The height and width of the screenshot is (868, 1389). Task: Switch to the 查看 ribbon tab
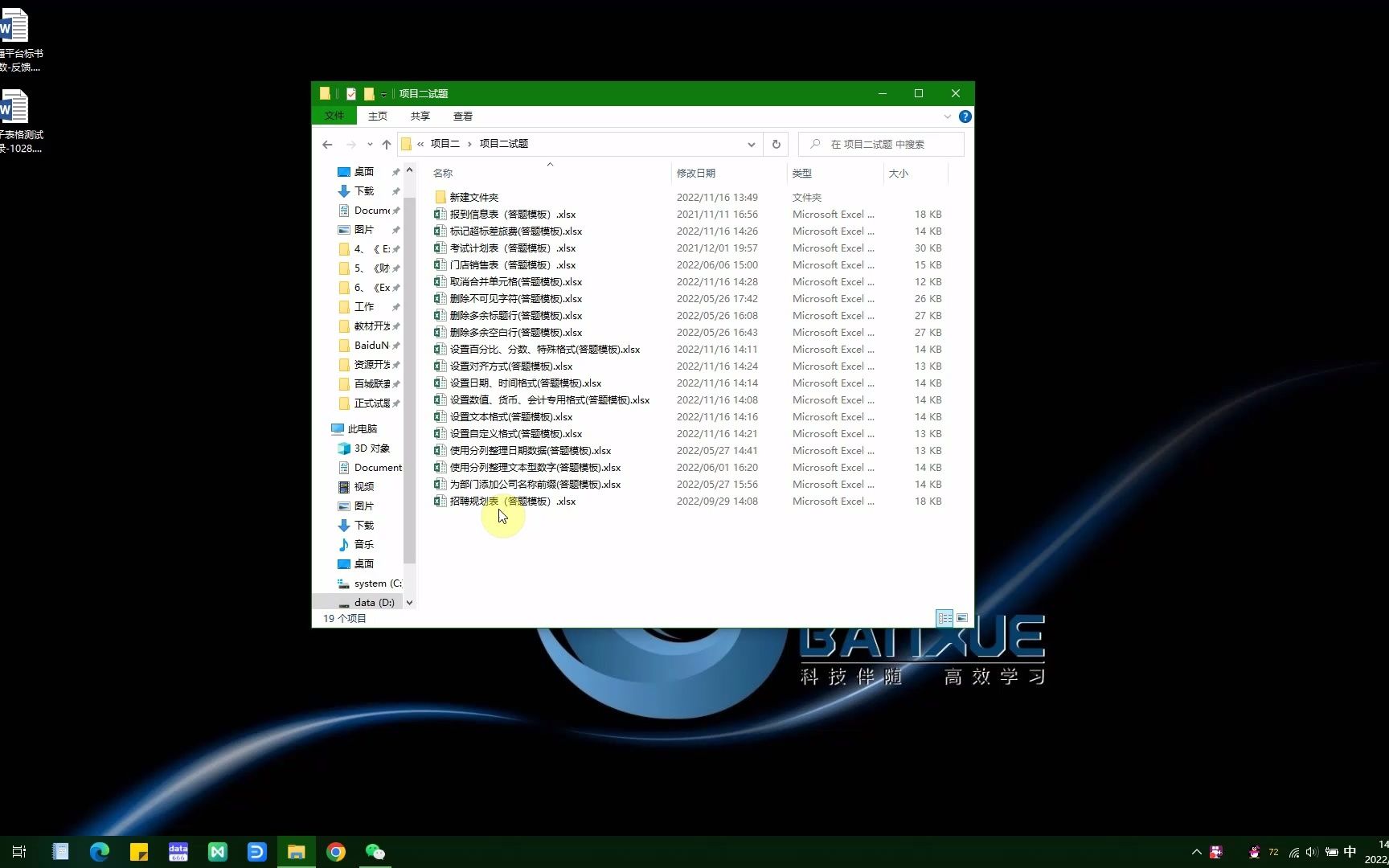pos(463,117)
